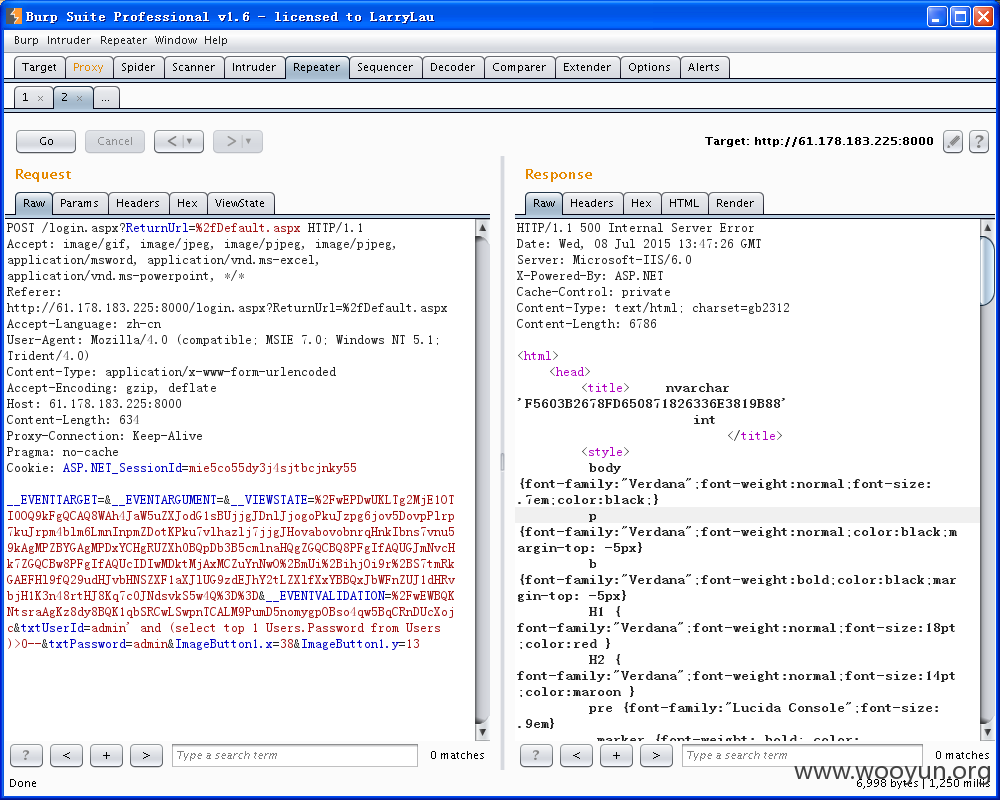Screen dimensions: 1000x800
Task: Open the Window menu
Action: (175, 40)
